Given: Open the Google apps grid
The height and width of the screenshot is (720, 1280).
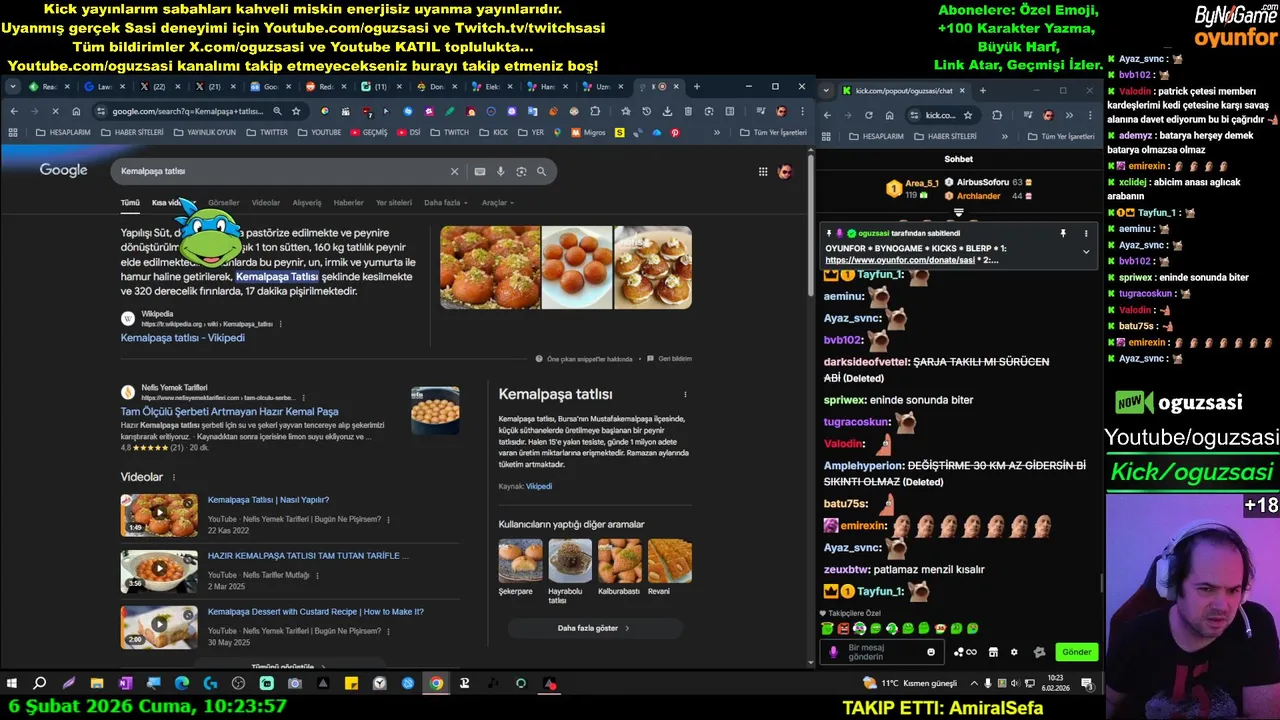Looking at the screenshot, I should point(763,171).
